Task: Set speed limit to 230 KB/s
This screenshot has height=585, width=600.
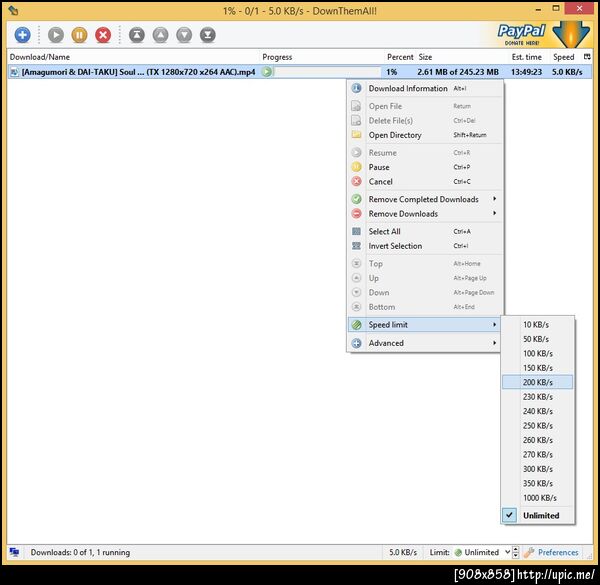Action: point(537,397)
